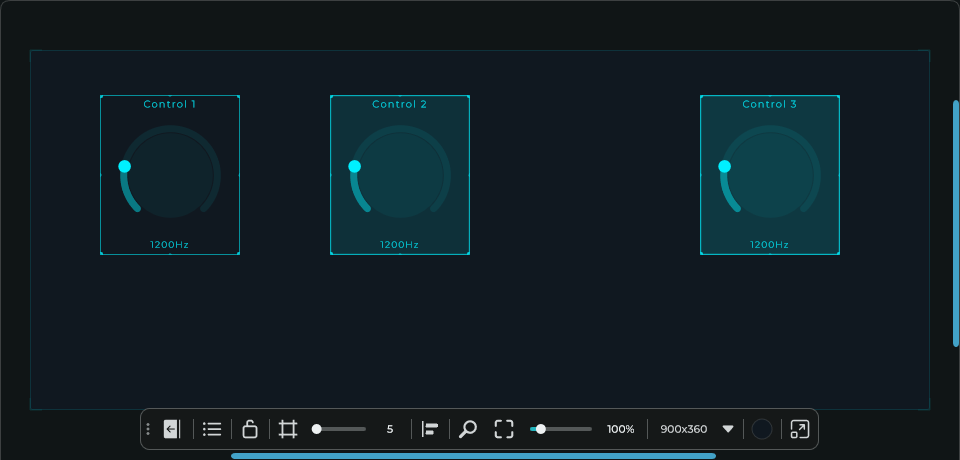Viewport: 960px width, 460px height.
Task: Click the dropdown arrow beside 900x360
Action: pyautogui.click(x=728, y=429)
